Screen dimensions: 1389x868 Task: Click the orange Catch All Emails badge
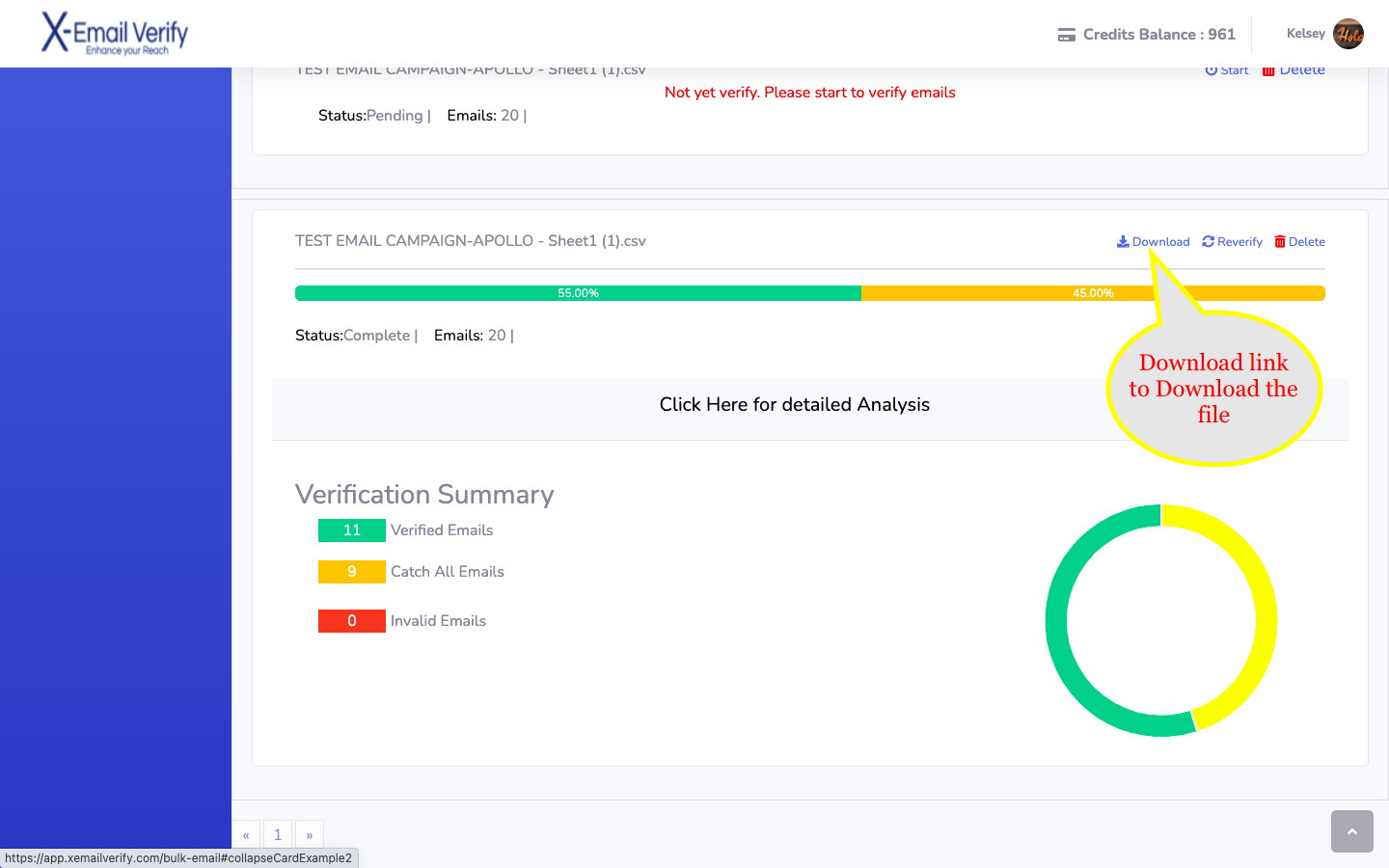tap(351, 572)
